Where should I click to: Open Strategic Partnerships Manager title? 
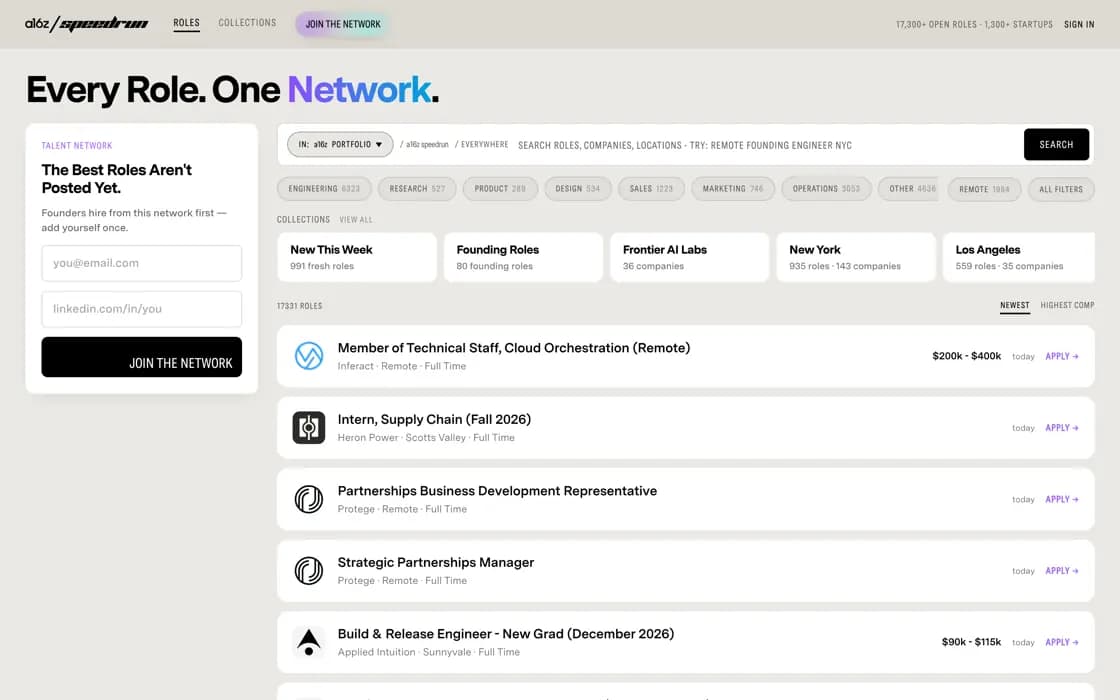(436, 562)
